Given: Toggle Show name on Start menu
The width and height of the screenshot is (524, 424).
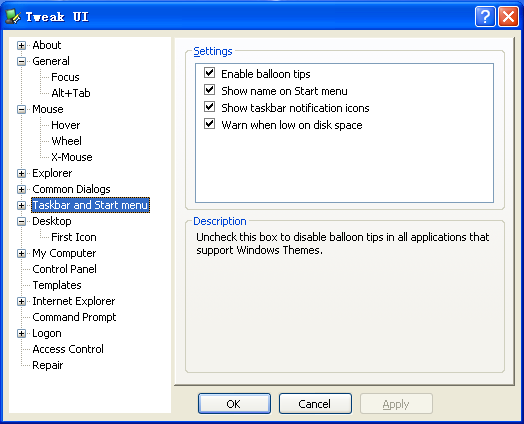Looking at the screenshot, I should 210,90.
